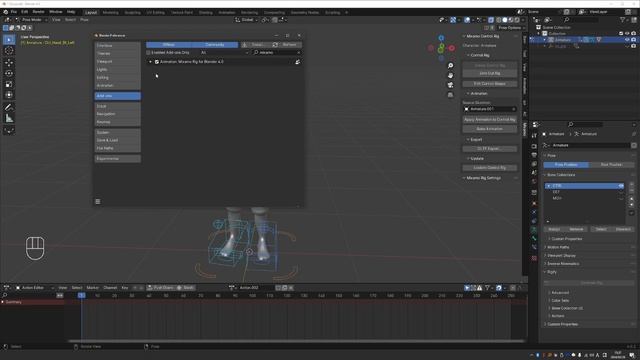Image resolution: width=640 pixels, height=360 pixels.
Task: Click current frame marker in timeline
Action: point(82,295)
